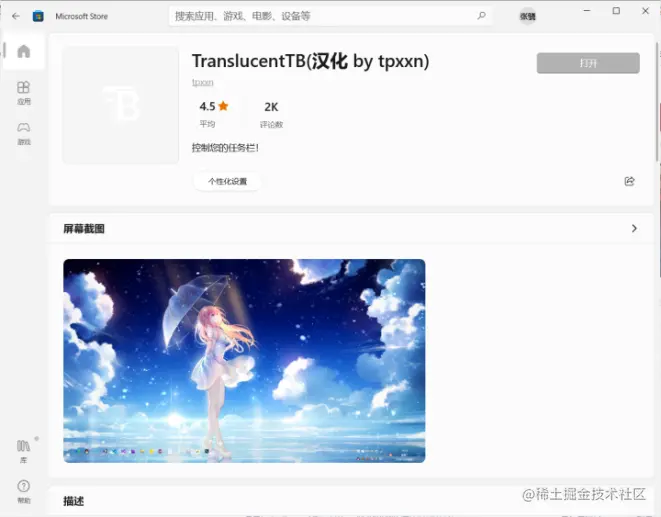Open the 应用 (Apps) sidebar section
This screenshot has width=661, height=517.
tap(24, 93)
